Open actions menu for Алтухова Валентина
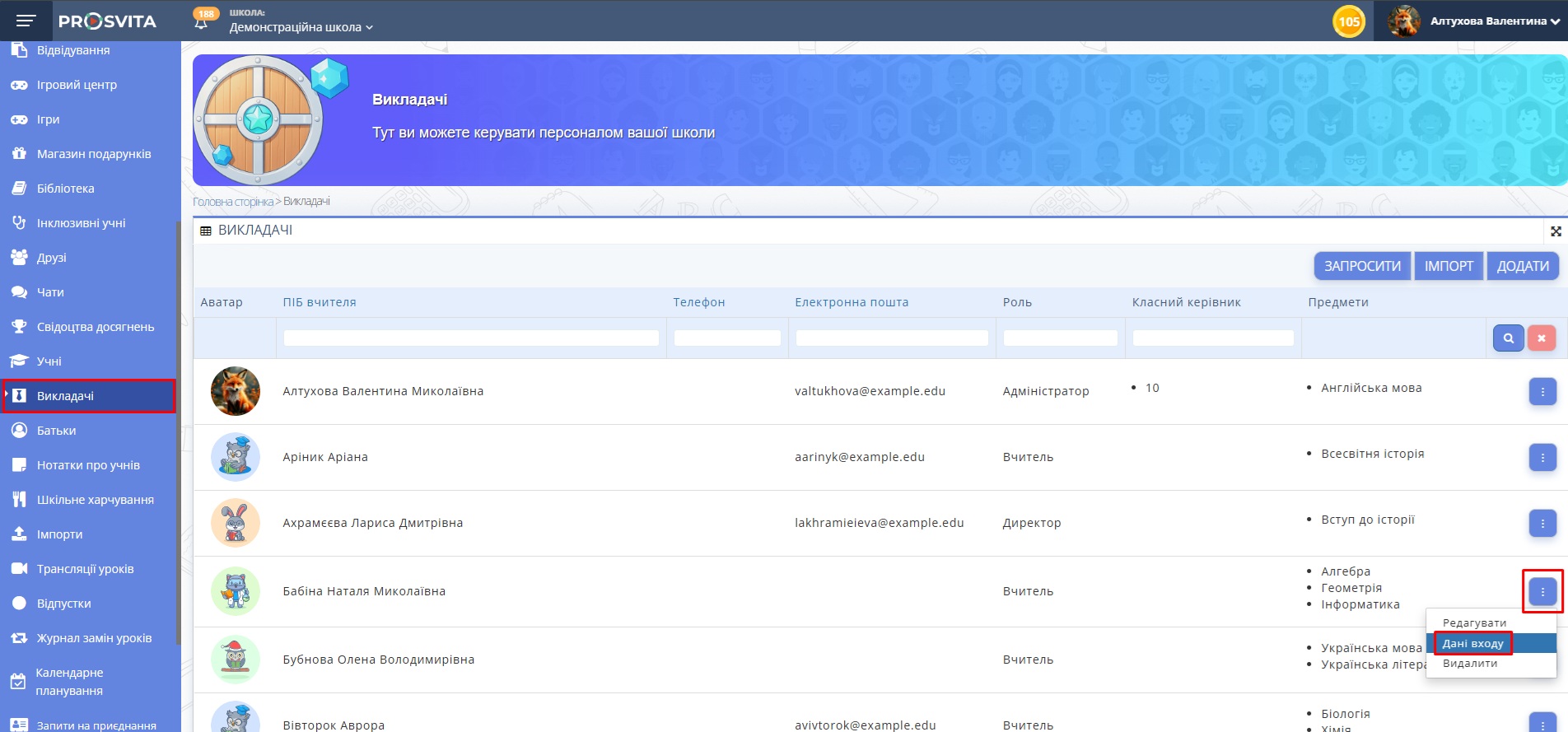Viewport: 1568px width, 732px height. [1542, 391]
